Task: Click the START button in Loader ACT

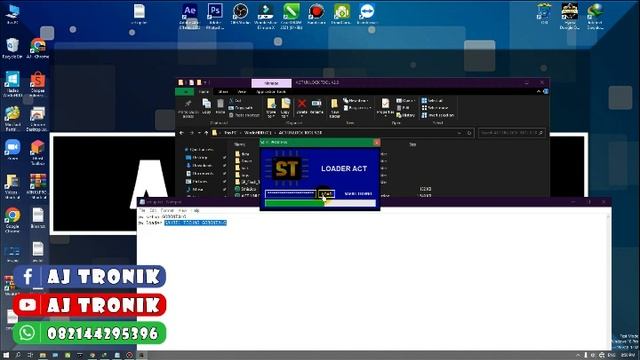Action: (x=326, y=194)
